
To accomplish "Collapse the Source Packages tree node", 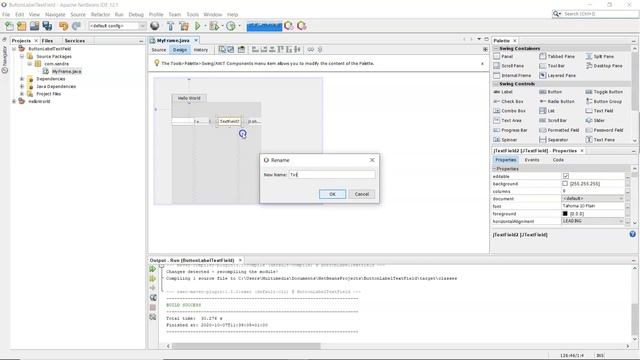I will [x=22, y=56].
